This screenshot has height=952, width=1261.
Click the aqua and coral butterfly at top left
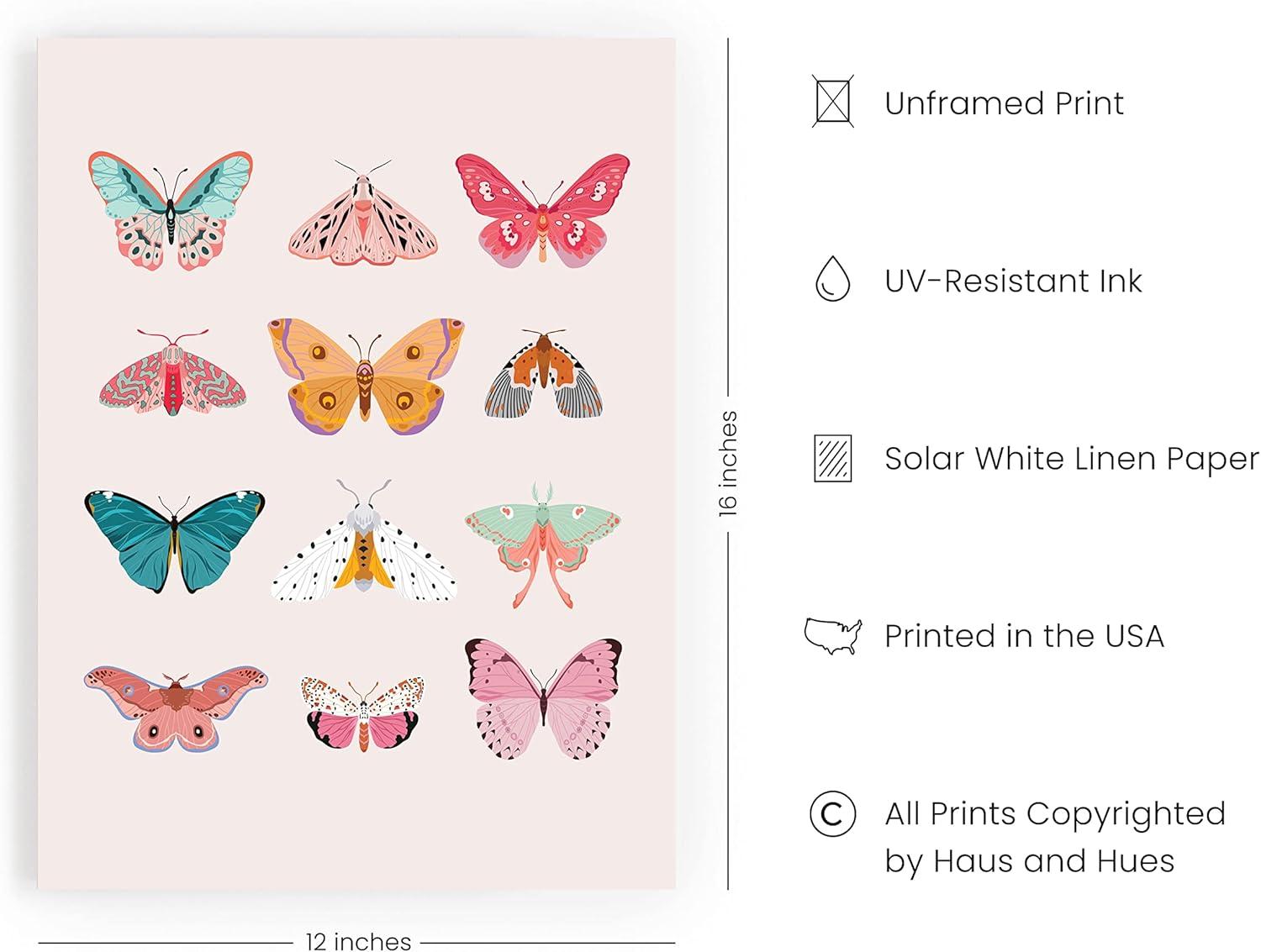tap(171, 210)
